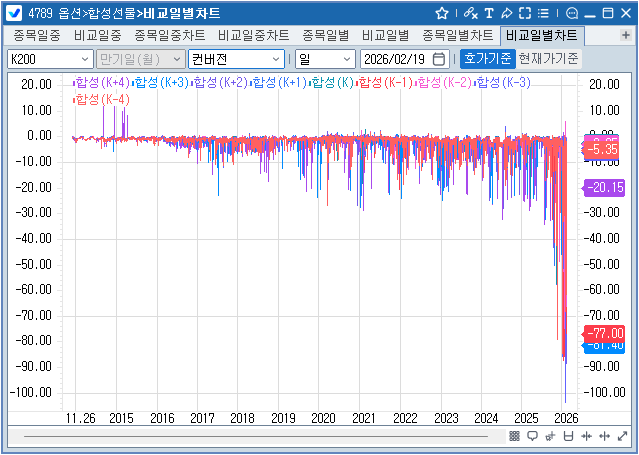Open the 일 period dropdown
639x455 pixels.
[x=324, y=59]
